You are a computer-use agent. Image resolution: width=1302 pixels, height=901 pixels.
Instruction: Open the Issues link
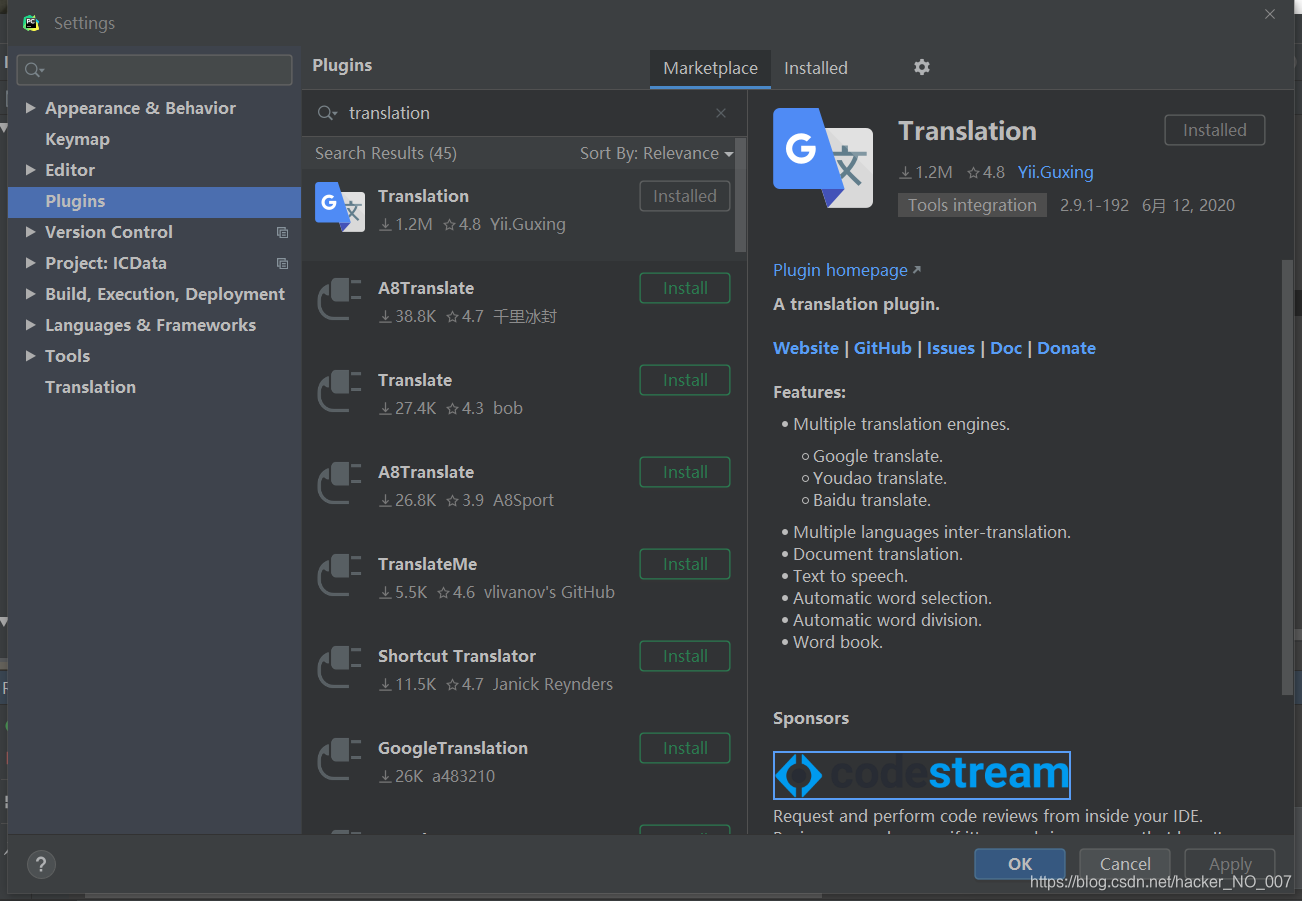click(951, 348)
